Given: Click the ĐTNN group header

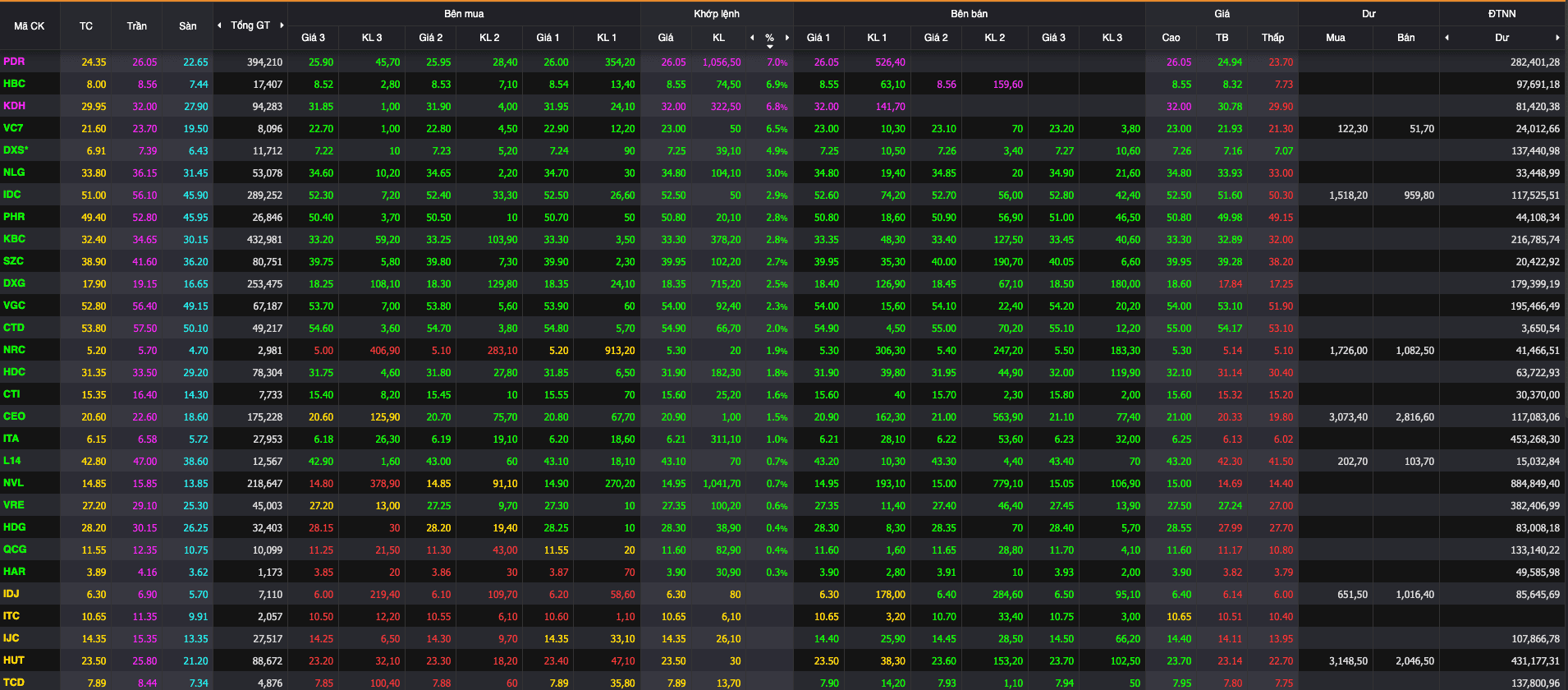Looking at the screenshot, I should pyautogui.click(x=1502, y=14).
